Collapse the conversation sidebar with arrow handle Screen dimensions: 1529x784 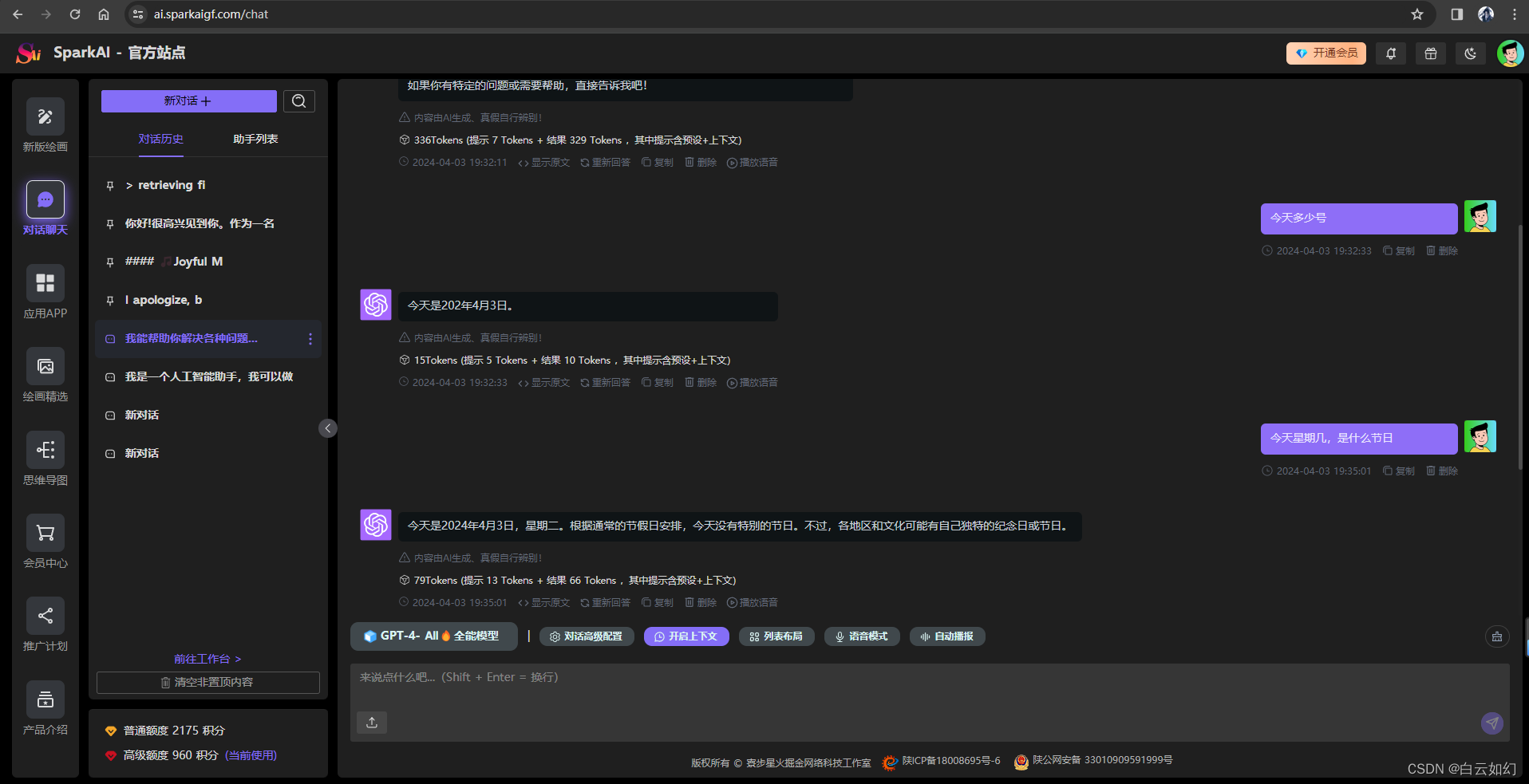(327, 428)
